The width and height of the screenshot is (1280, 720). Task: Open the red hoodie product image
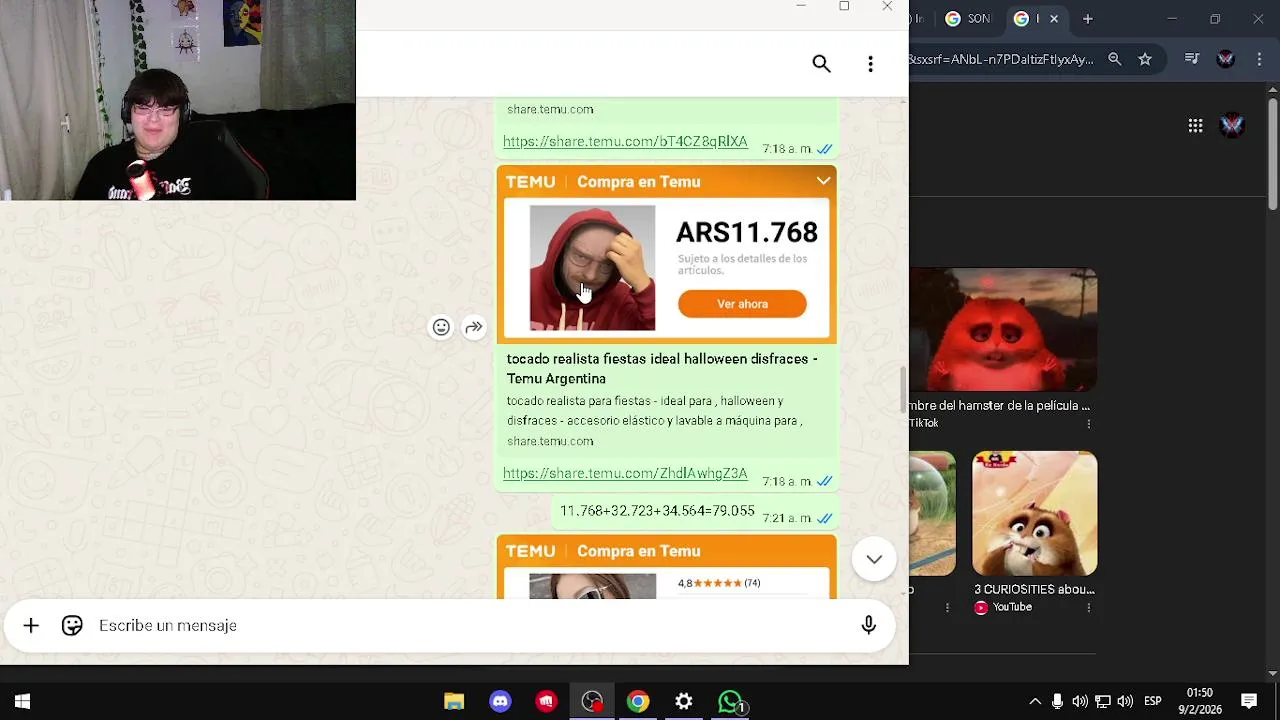(592, 268)
